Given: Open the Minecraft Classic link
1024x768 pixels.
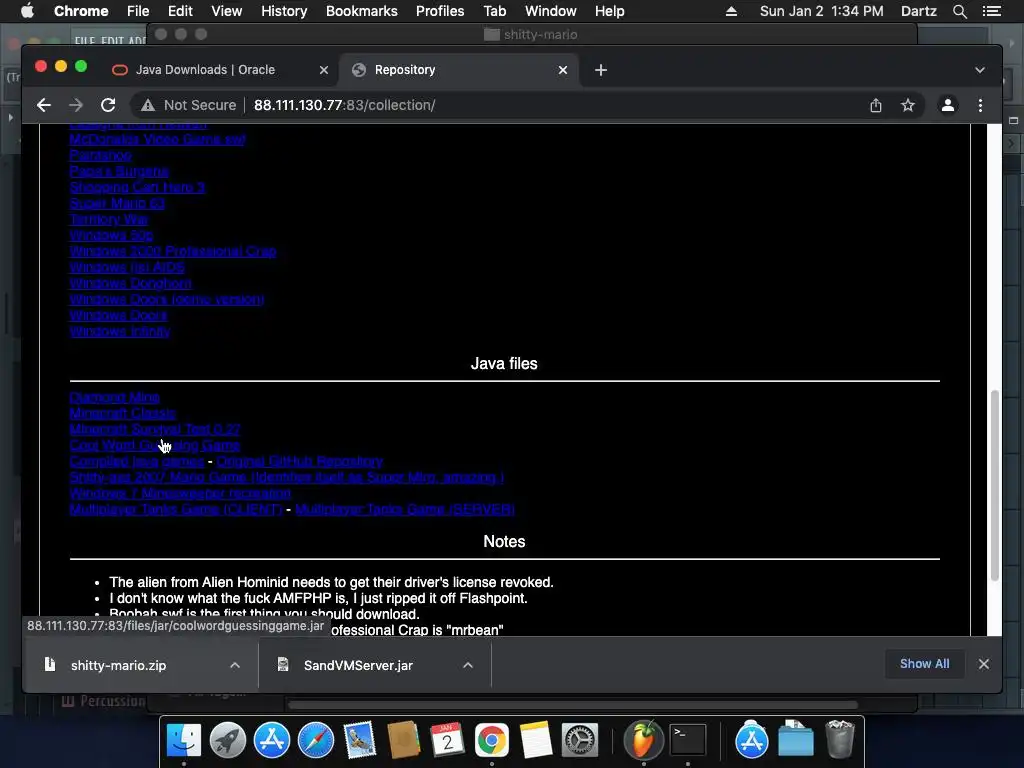Looking at the screenshot, I should tap(122, 413).
